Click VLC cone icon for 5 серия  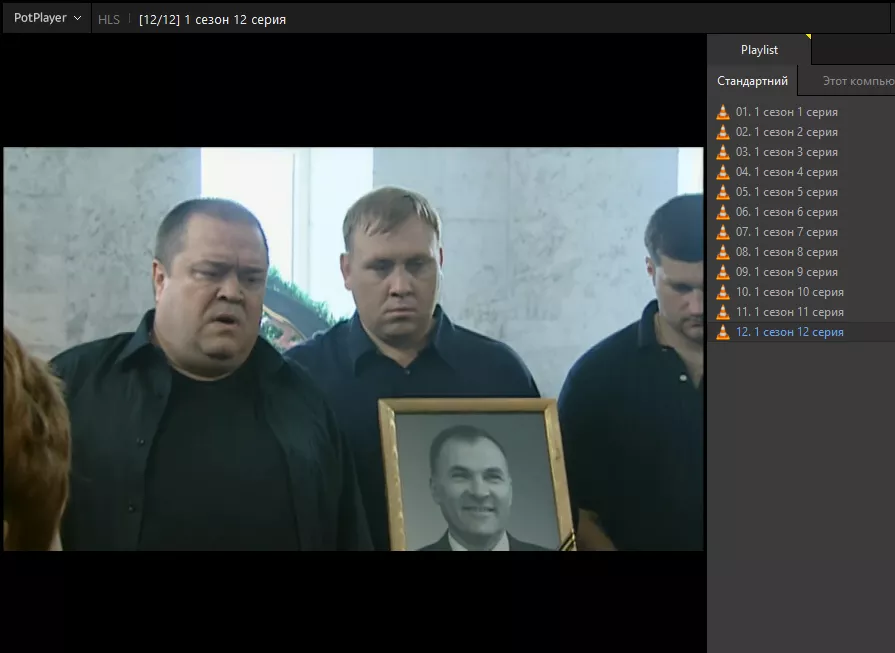pyautogui.click(x=723, y=192)
